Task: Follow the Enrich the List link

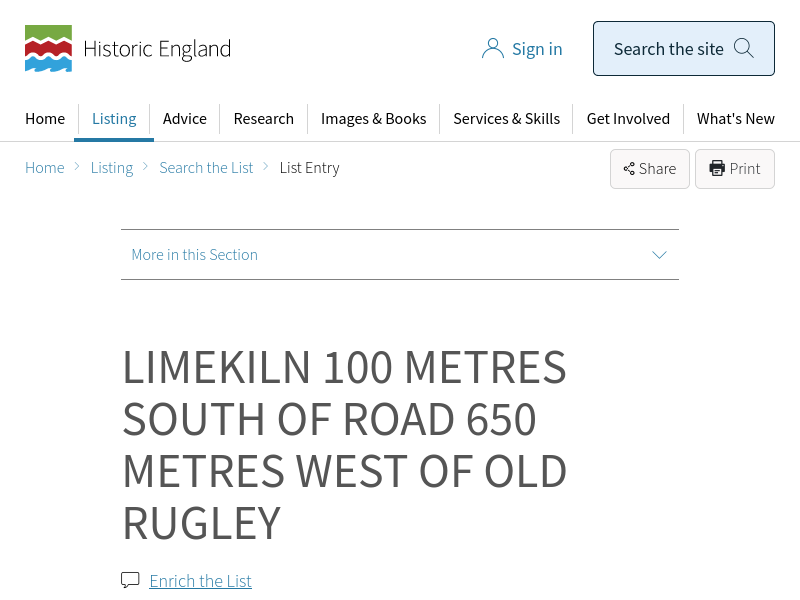Action: pyautogui.click(x=200, y=581)
